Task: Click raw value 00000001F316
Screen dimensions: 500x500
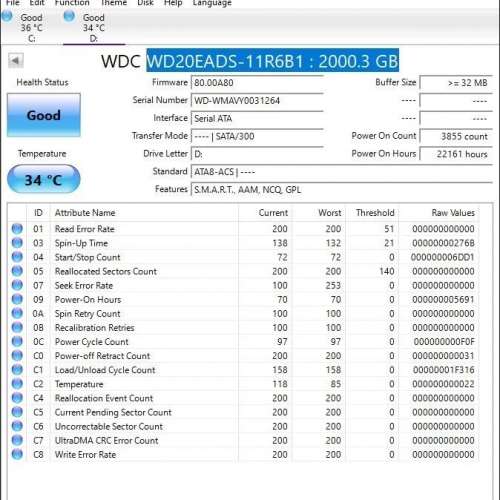Action: (443, 370)
